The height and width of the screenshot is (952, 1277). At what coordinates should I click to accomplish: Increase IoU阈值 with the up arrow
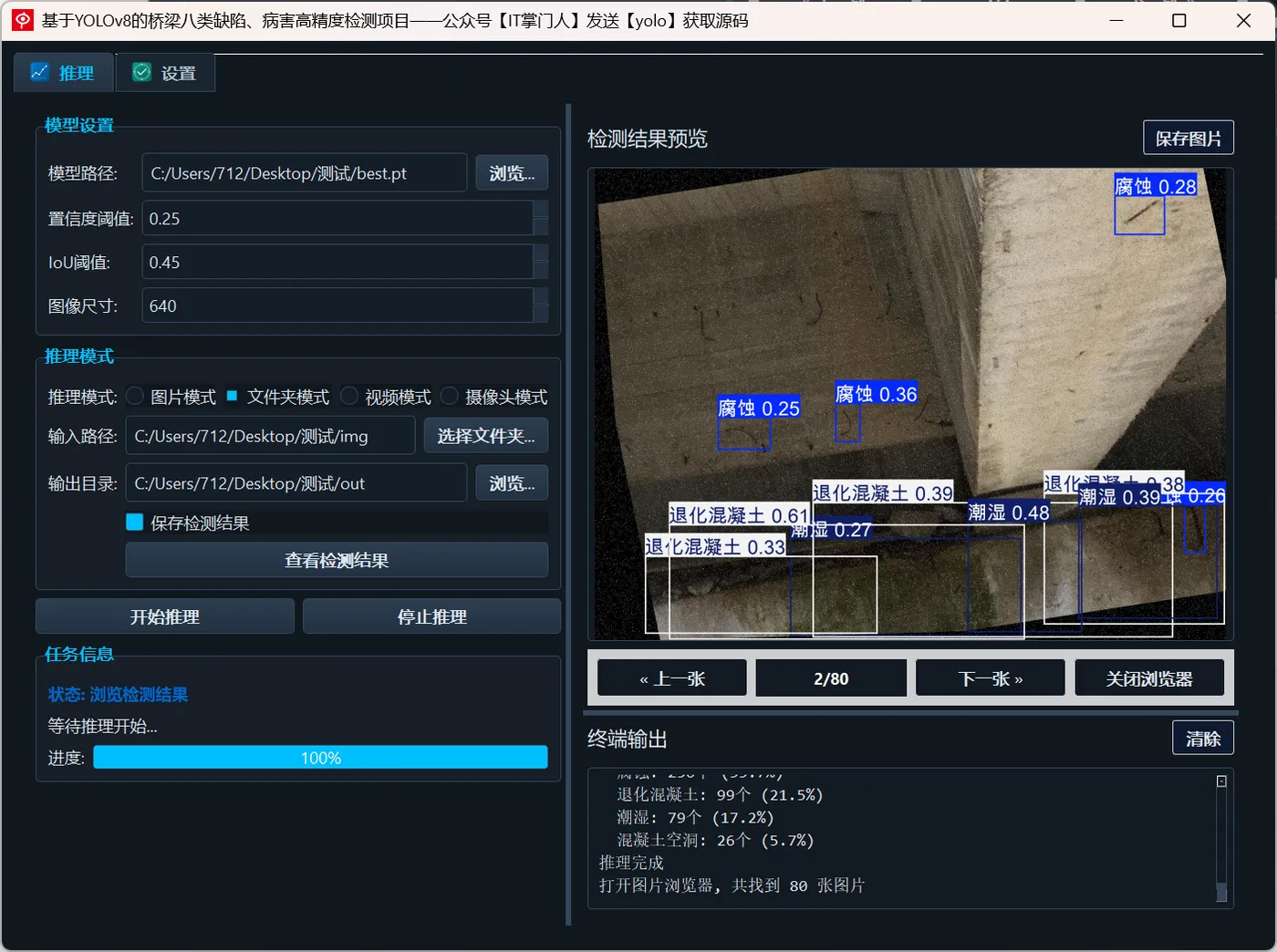tap(541, 253)
